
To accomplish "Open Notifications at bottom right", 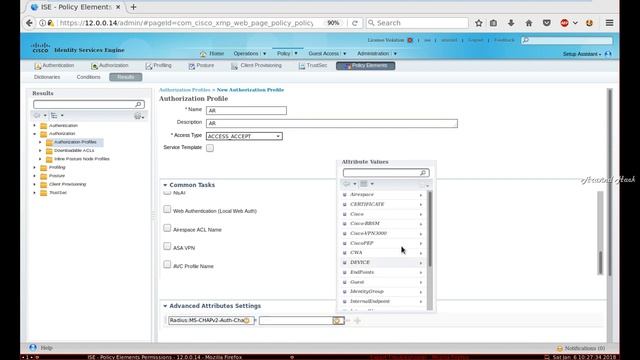I will click(x=581, y=349).
